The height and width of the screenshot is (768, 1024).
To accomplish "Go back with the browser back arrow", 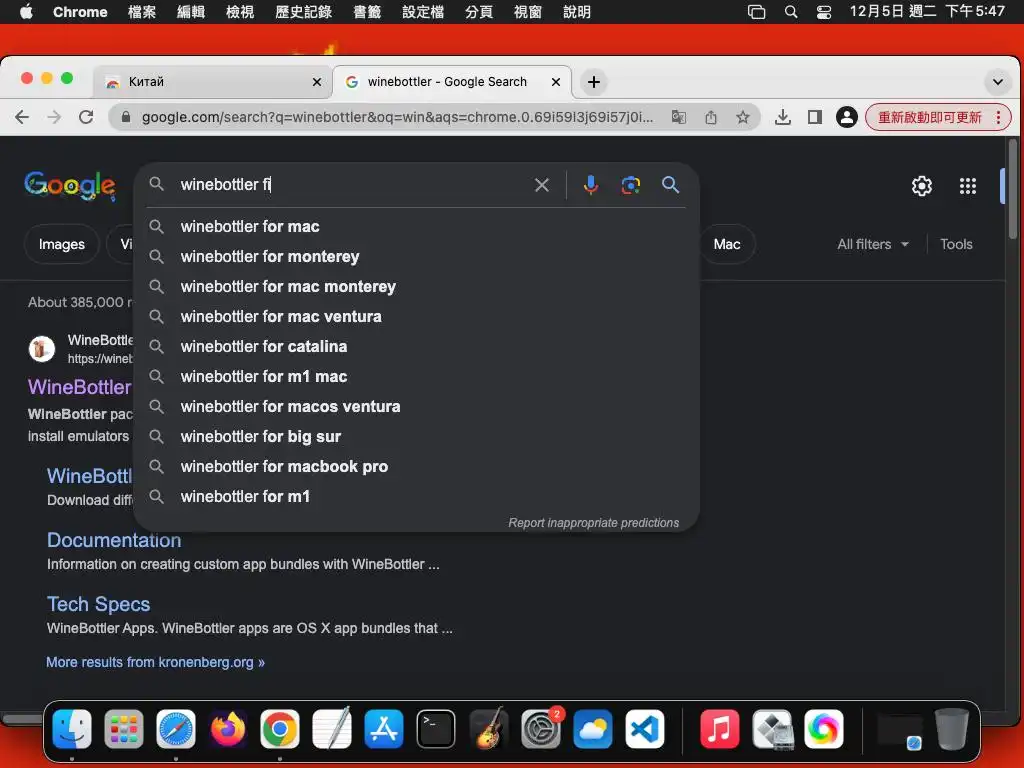I will [x=22, y=117].
